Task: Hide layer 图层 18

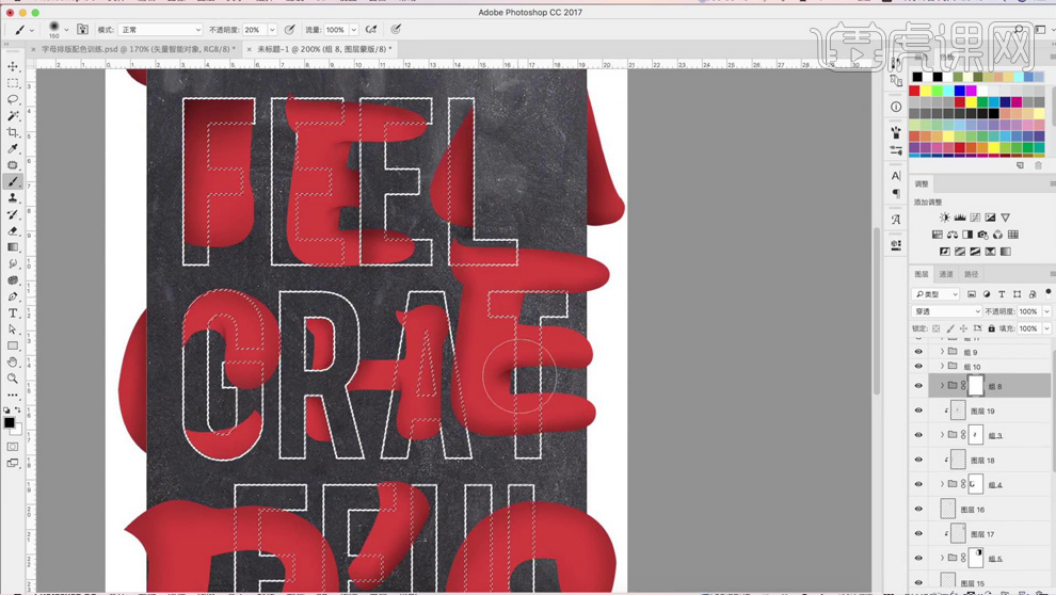Action: (x=918, y=459)
